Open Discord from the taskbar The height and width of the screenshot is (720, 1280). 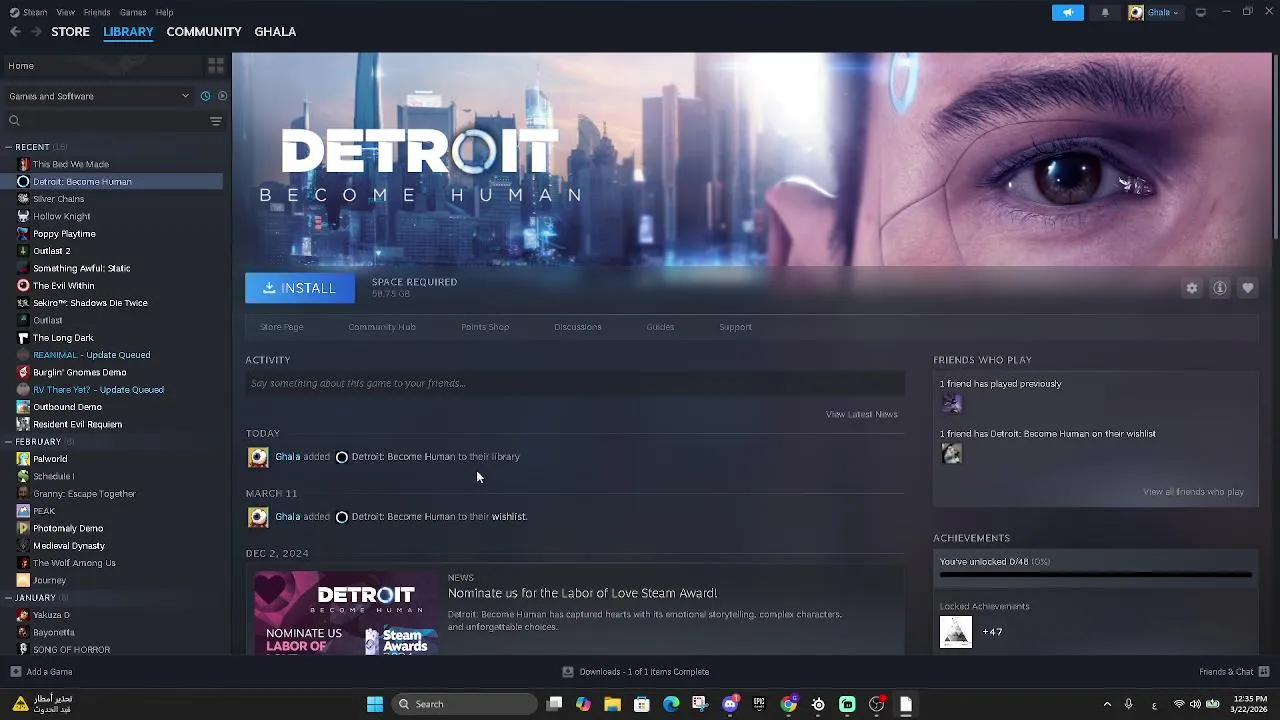pos(731,704)
